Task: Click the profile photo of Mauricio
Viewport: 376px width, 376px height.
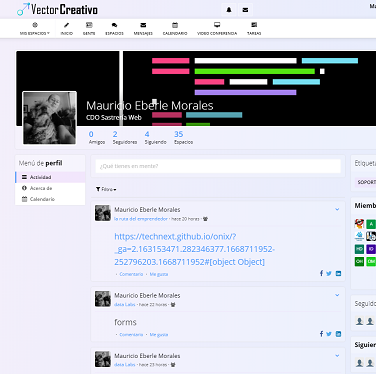Action: click(x=49, y=118)
